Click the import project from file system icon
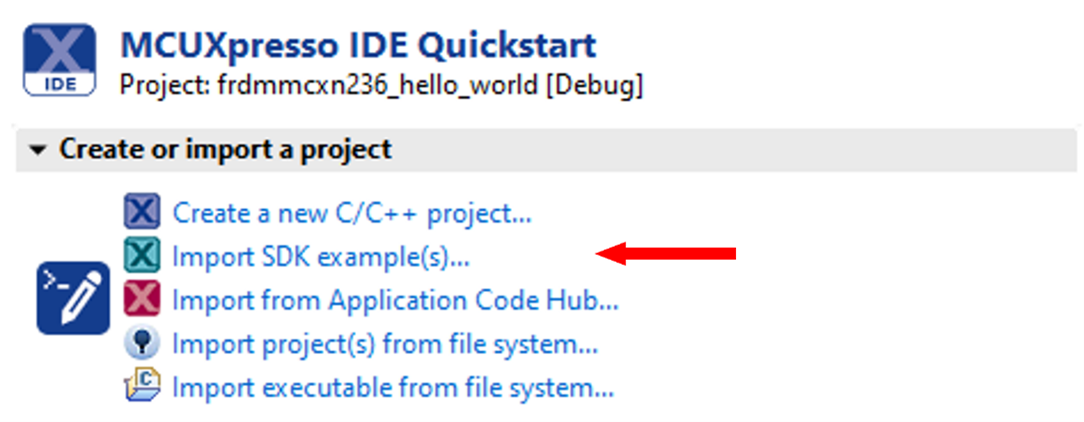 [142, 344]
